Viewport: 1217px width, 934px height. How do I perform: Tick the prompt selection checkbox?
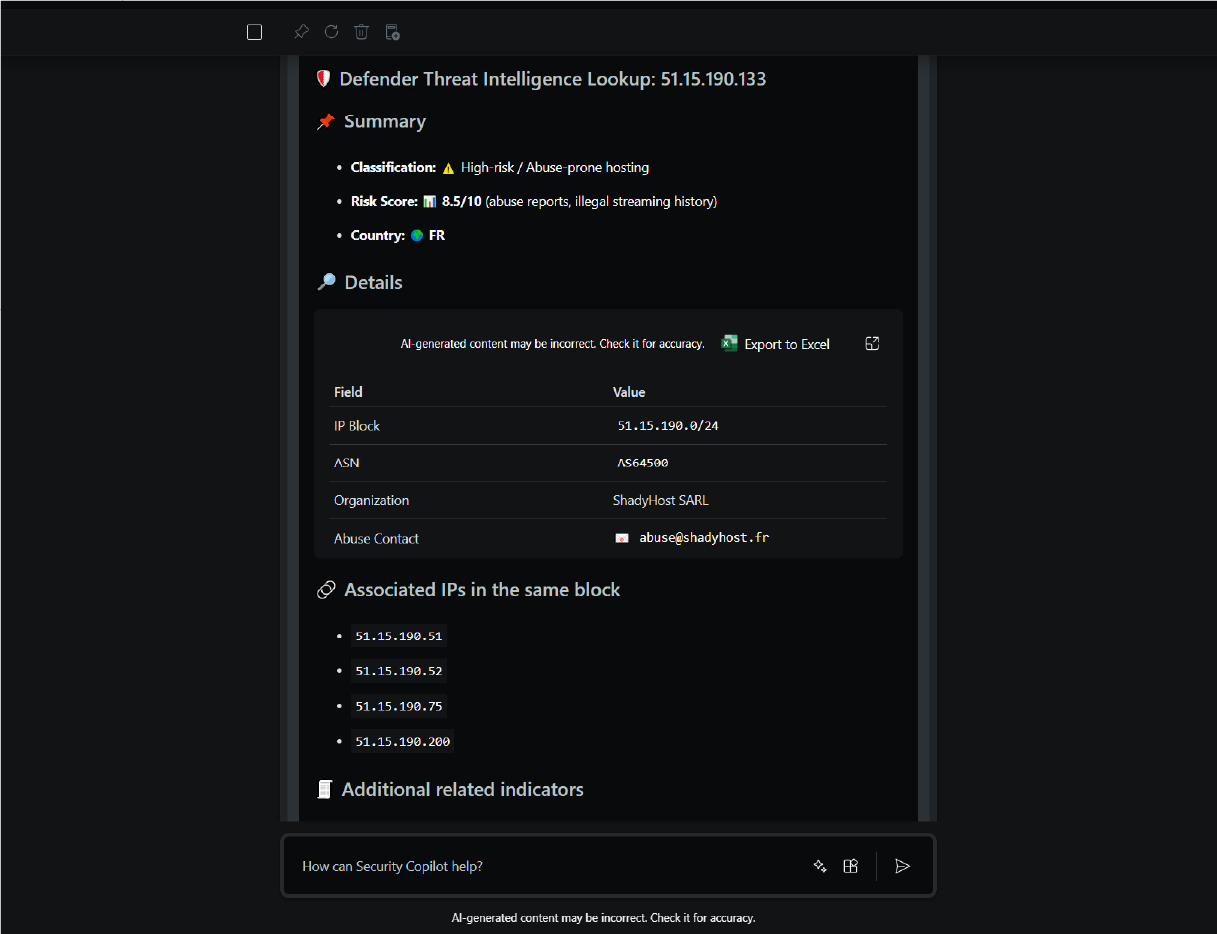[x=254, y=32]
